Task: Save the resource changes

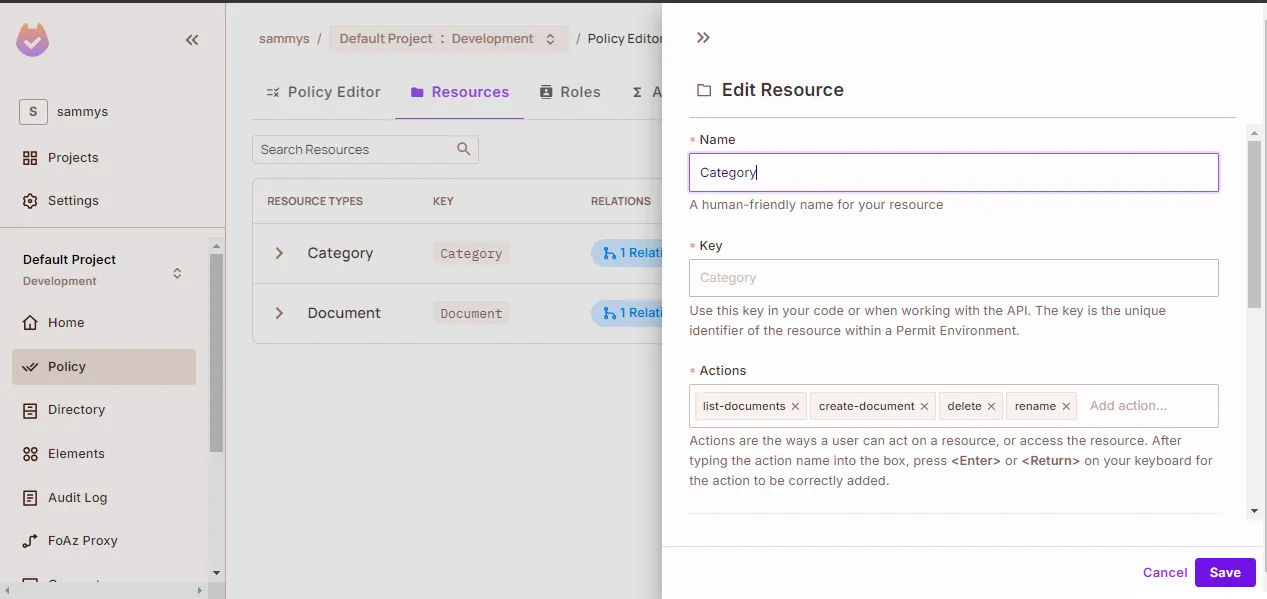Action: [x=1224, y=572]
